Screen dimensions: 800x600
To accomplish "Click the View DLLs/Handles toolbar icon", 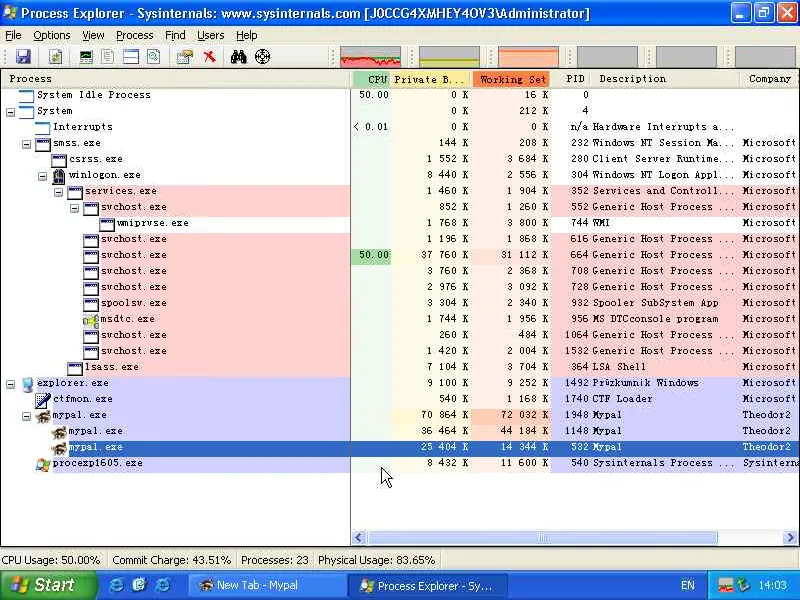I will [154, 56].
